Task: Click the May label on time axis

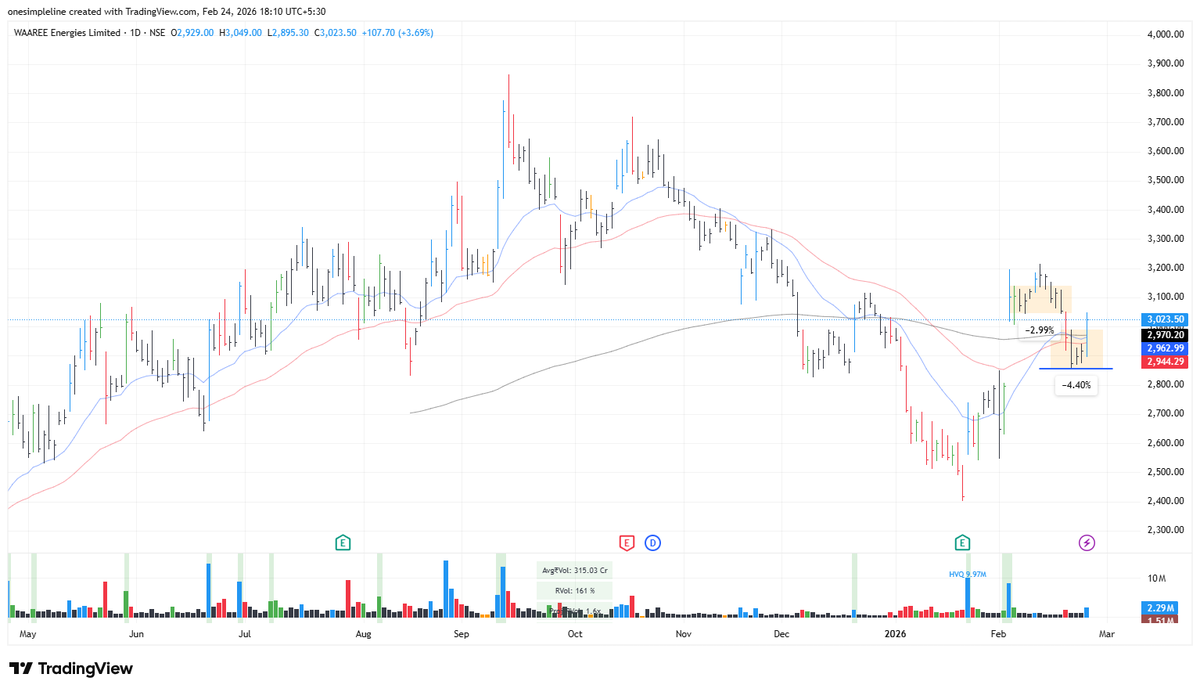Action: pyautogui.click(x=28, y=634)
